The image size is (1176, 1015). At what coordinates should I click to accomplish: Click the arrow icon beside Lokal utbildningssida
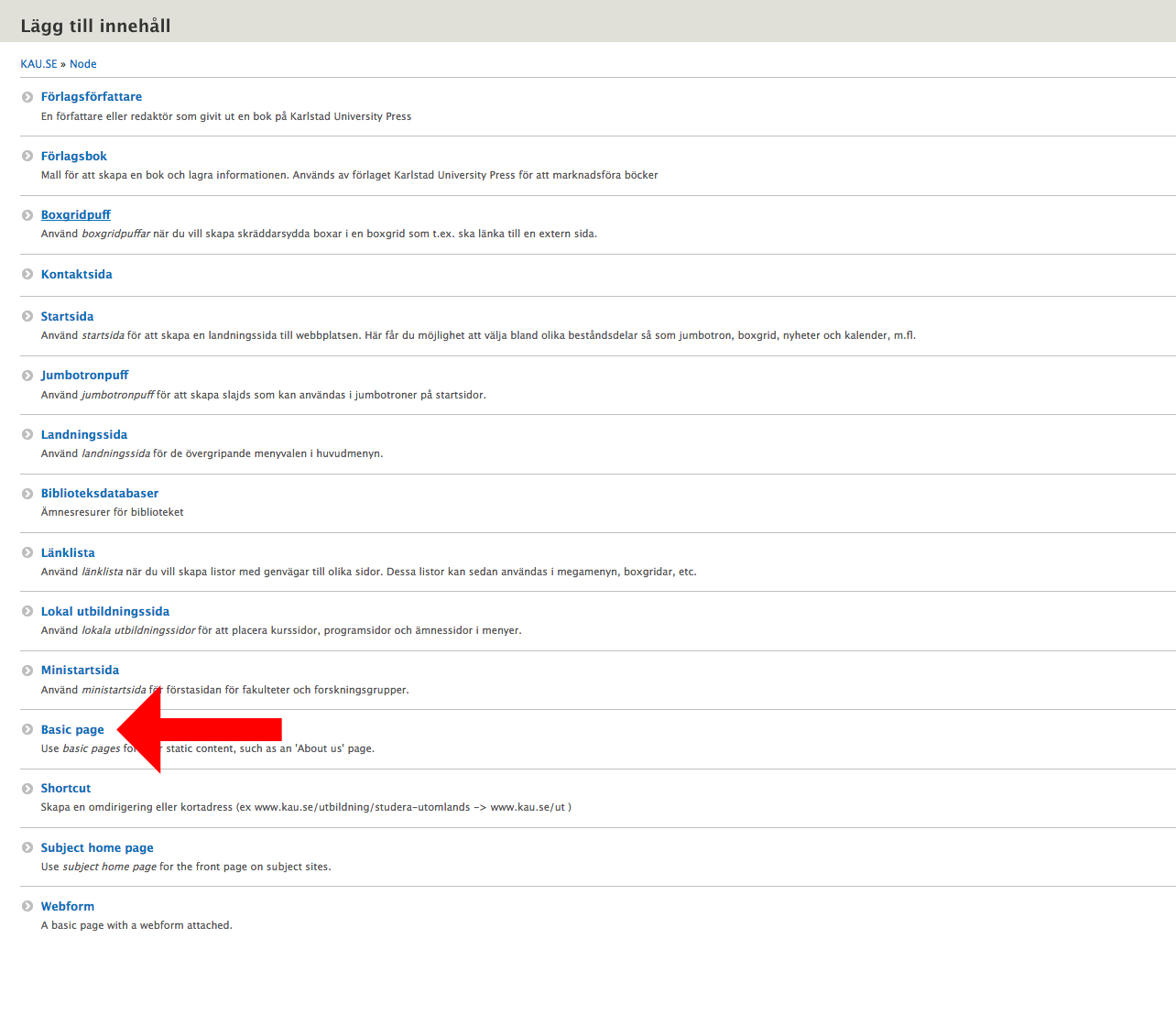click(27, 611)
